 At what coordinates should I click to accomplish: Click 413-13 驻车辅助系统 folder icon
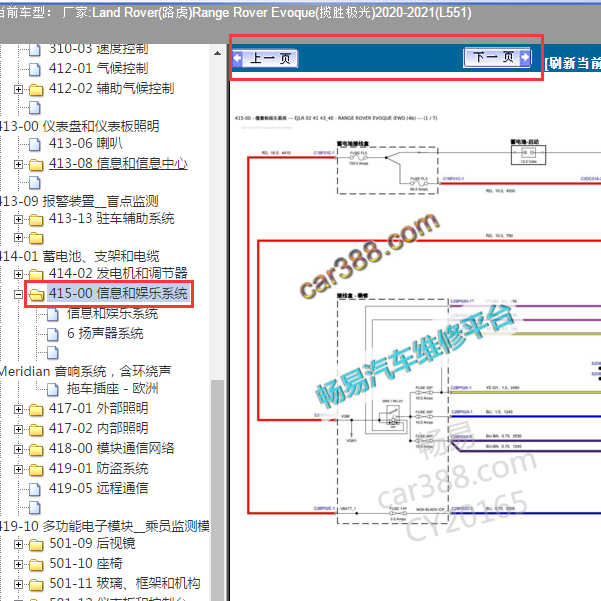36,220
